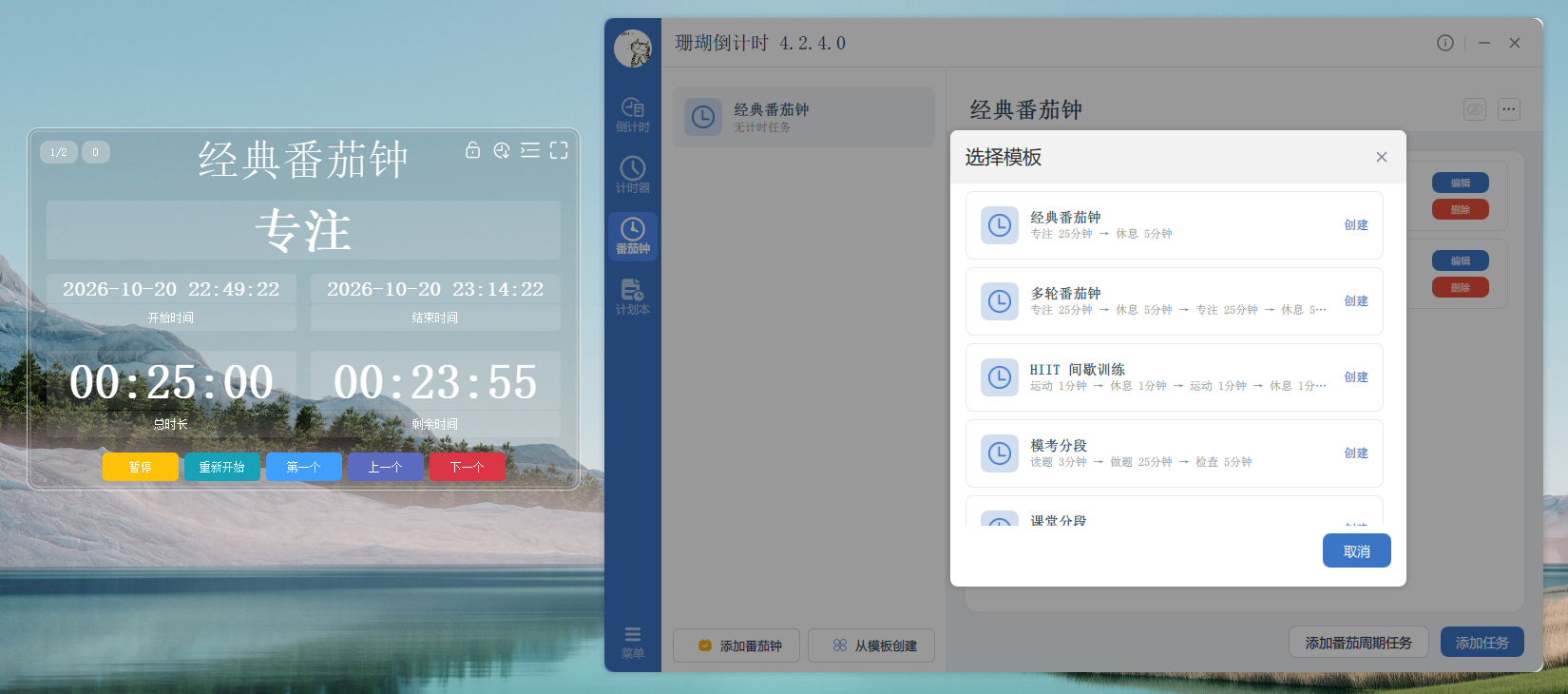Click the clock icon of 经典番茄钟 template
The image size is (1568, 694).
[1000, 225]
